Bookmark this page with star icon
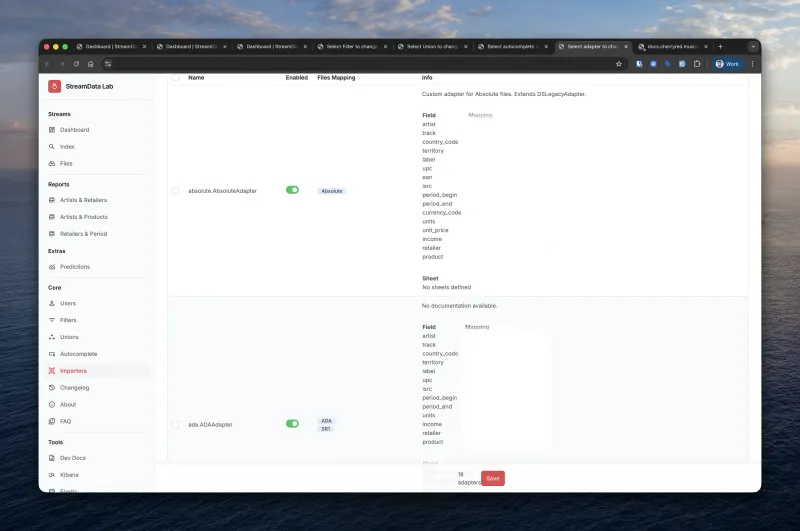 (x=619, y=64)
